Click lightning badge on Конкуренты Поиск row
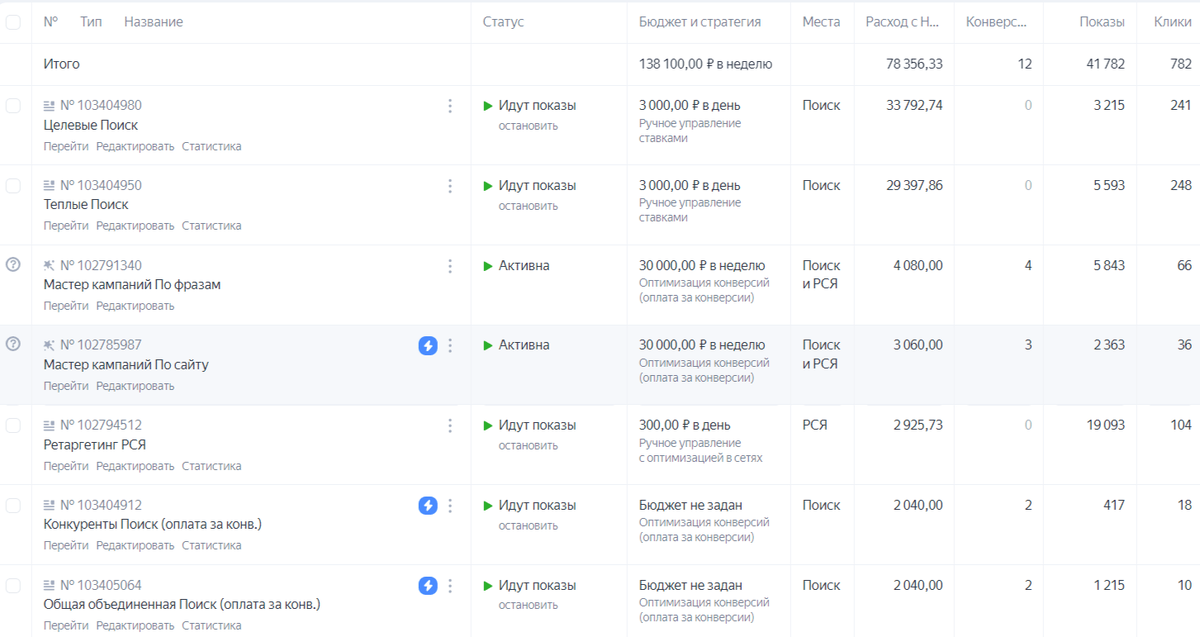The width and height of the screenshot is (1200, 637). [428, 505]
